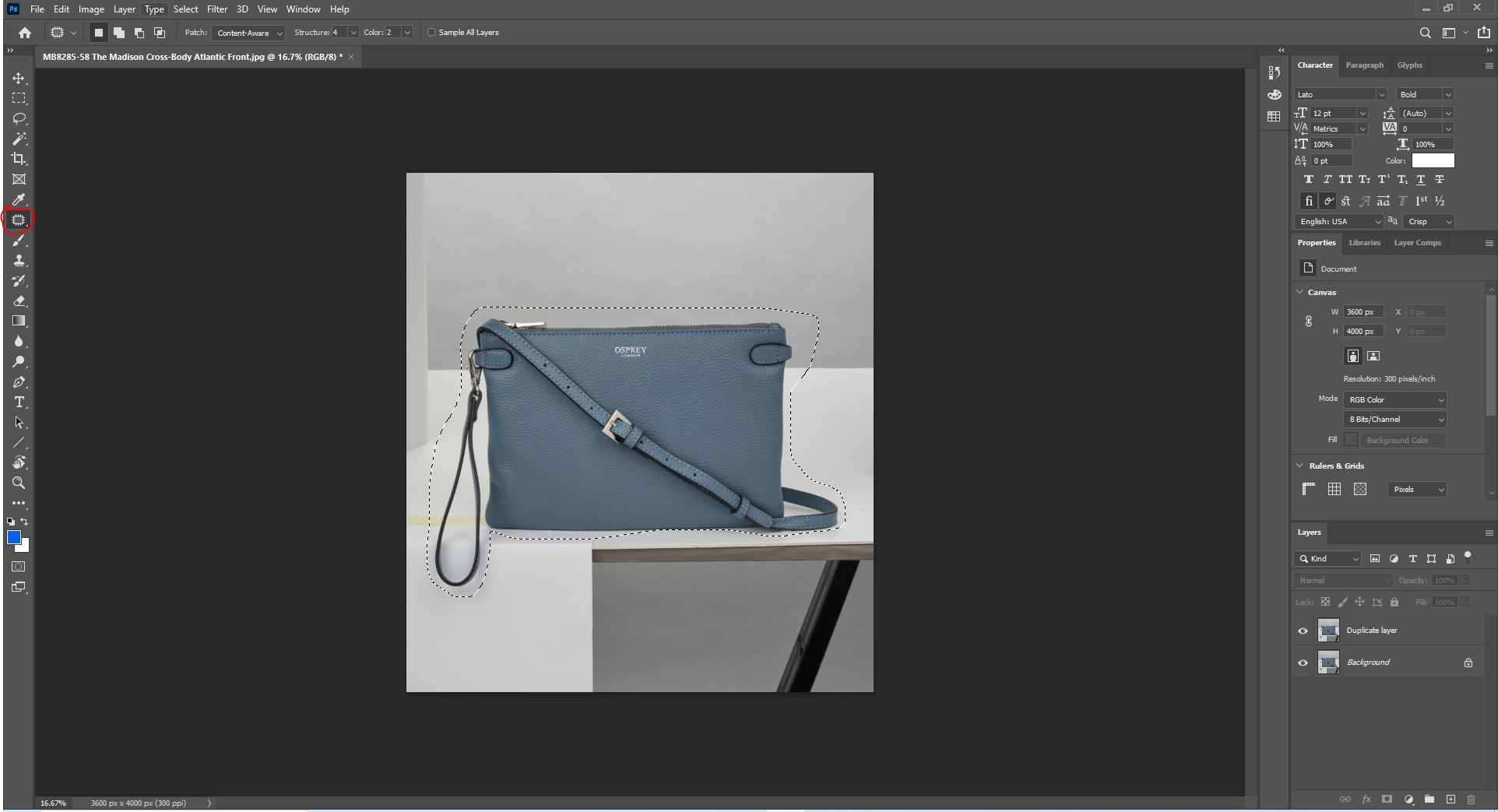Viewport: 1498px width, 812px height.
Task: Open the 8 Bits/Channel dropdown
Action: click(x=1394, y=419)
